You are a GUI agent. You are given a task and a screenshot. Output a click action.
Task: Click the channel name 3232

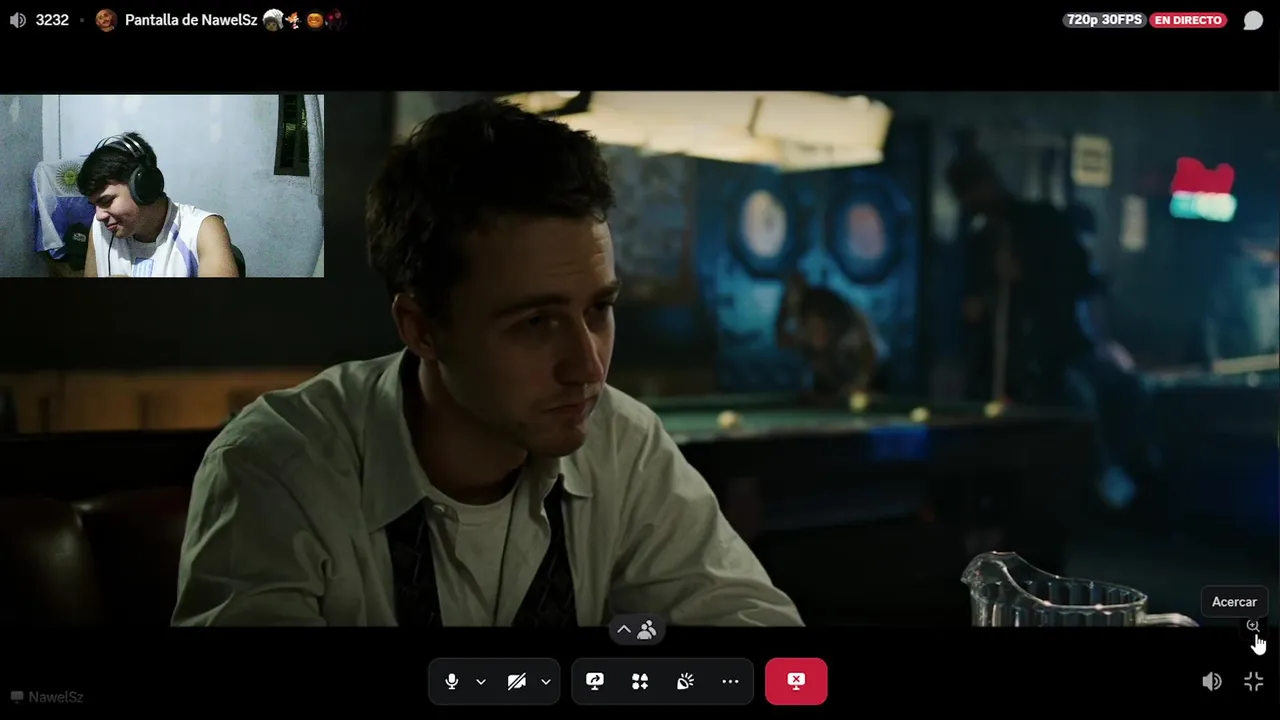[x=52, y=20]
